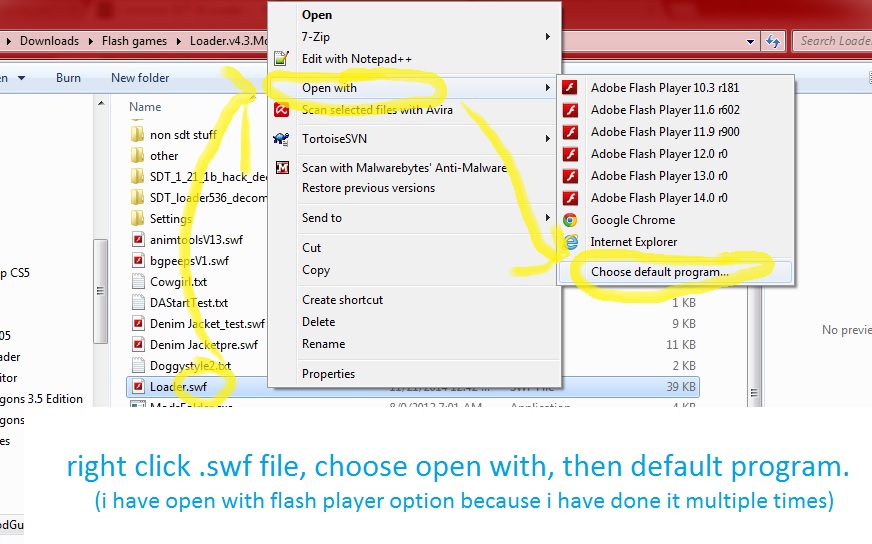872x544 pixels.
Task: Click the refresh icon beside address bar
Action: [x=772, y=41]
